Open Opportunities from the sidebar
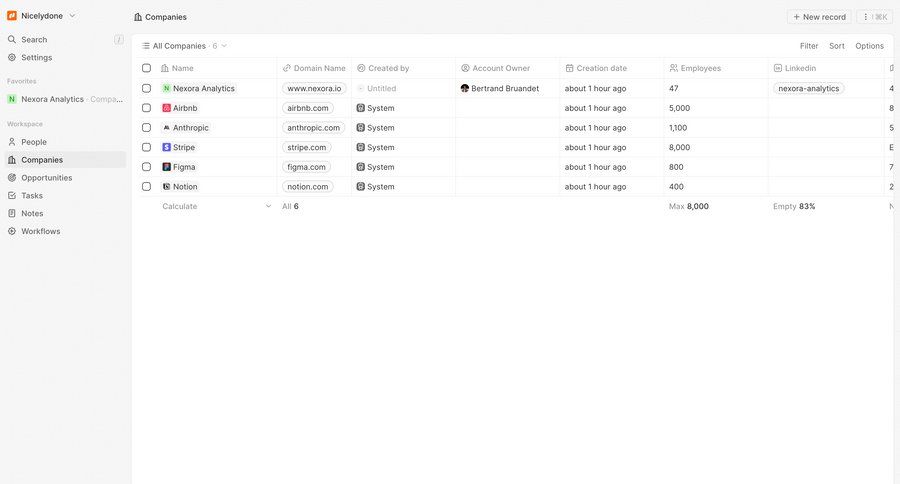 (x=65, y=177)
